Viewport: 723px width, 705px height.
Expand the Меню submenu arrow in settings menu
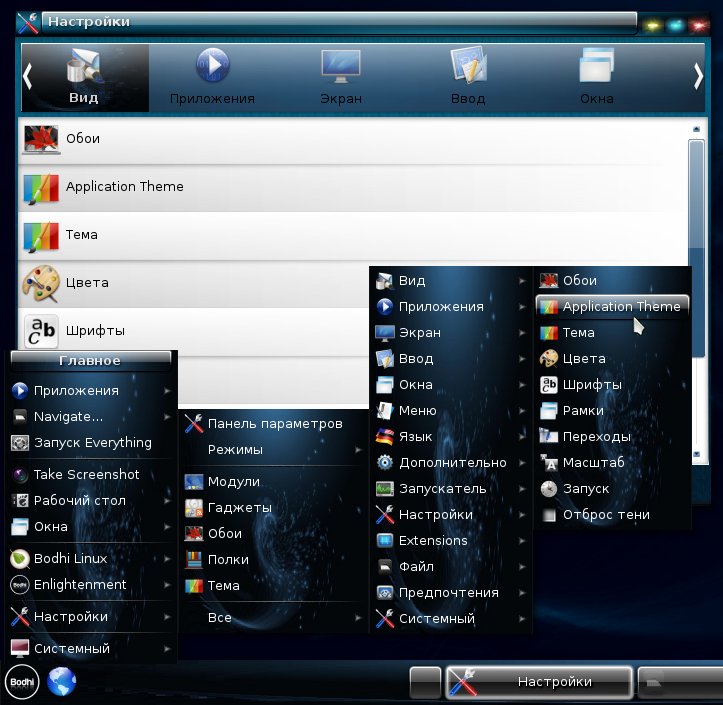522,411
